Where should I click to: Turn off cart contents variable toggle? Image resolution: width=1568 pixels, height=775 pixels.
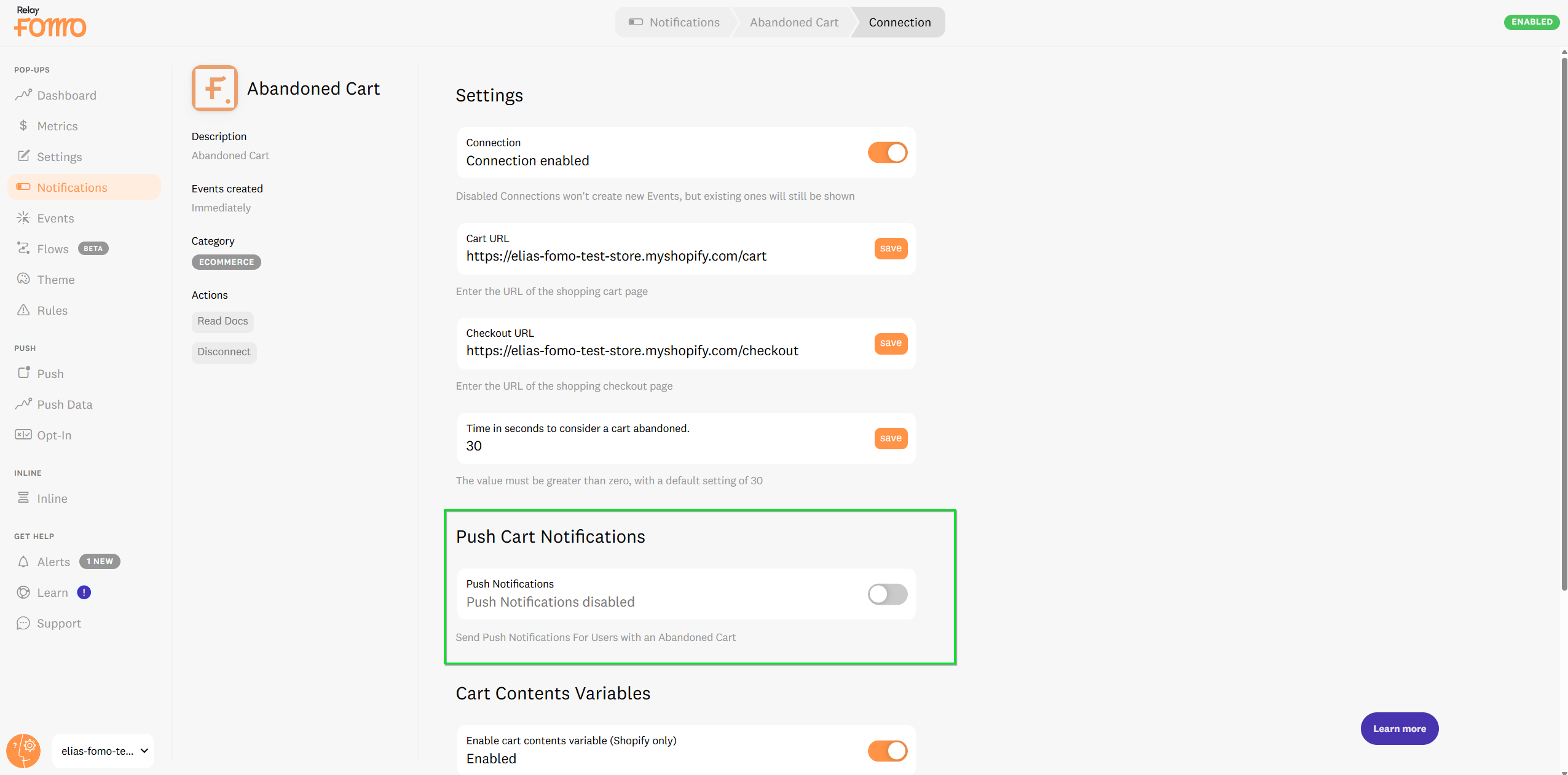887,751
